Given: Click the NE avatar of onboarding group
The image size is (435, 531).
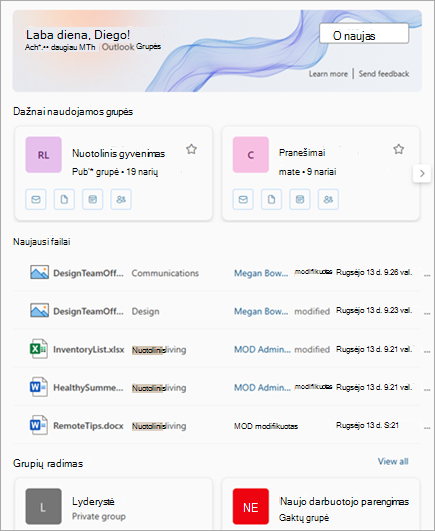Looking at the screenshot, I should click(x=251, y=506).
